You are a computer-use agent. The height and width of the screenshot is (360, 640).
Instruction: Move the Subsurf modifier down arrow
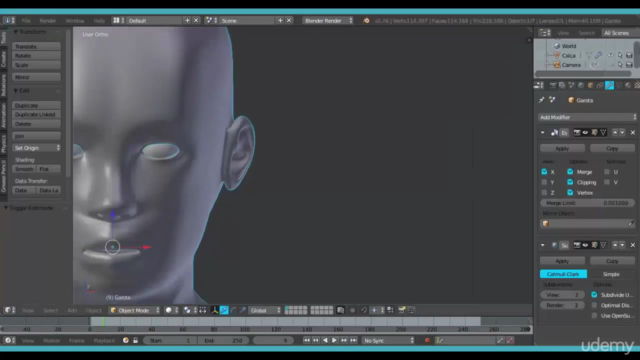tap(622, 245)
